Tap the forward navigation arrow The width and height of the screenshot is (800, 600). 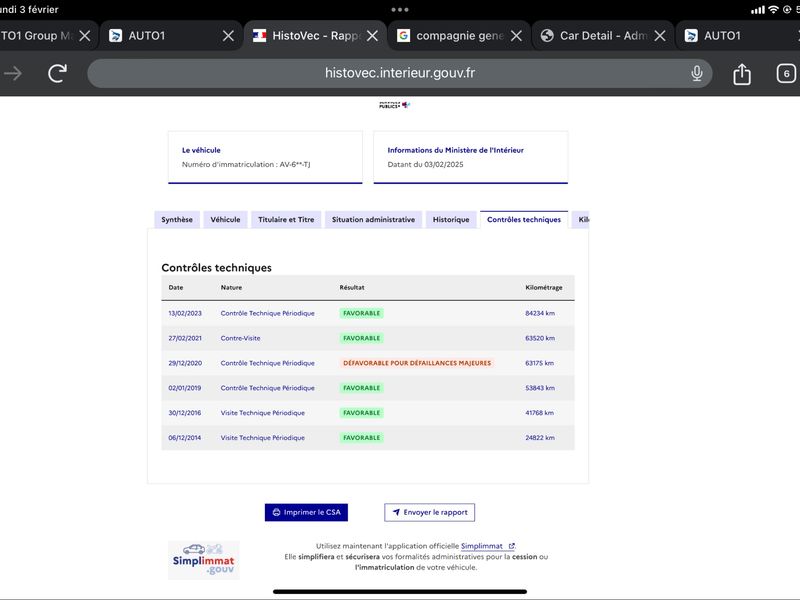13,73
